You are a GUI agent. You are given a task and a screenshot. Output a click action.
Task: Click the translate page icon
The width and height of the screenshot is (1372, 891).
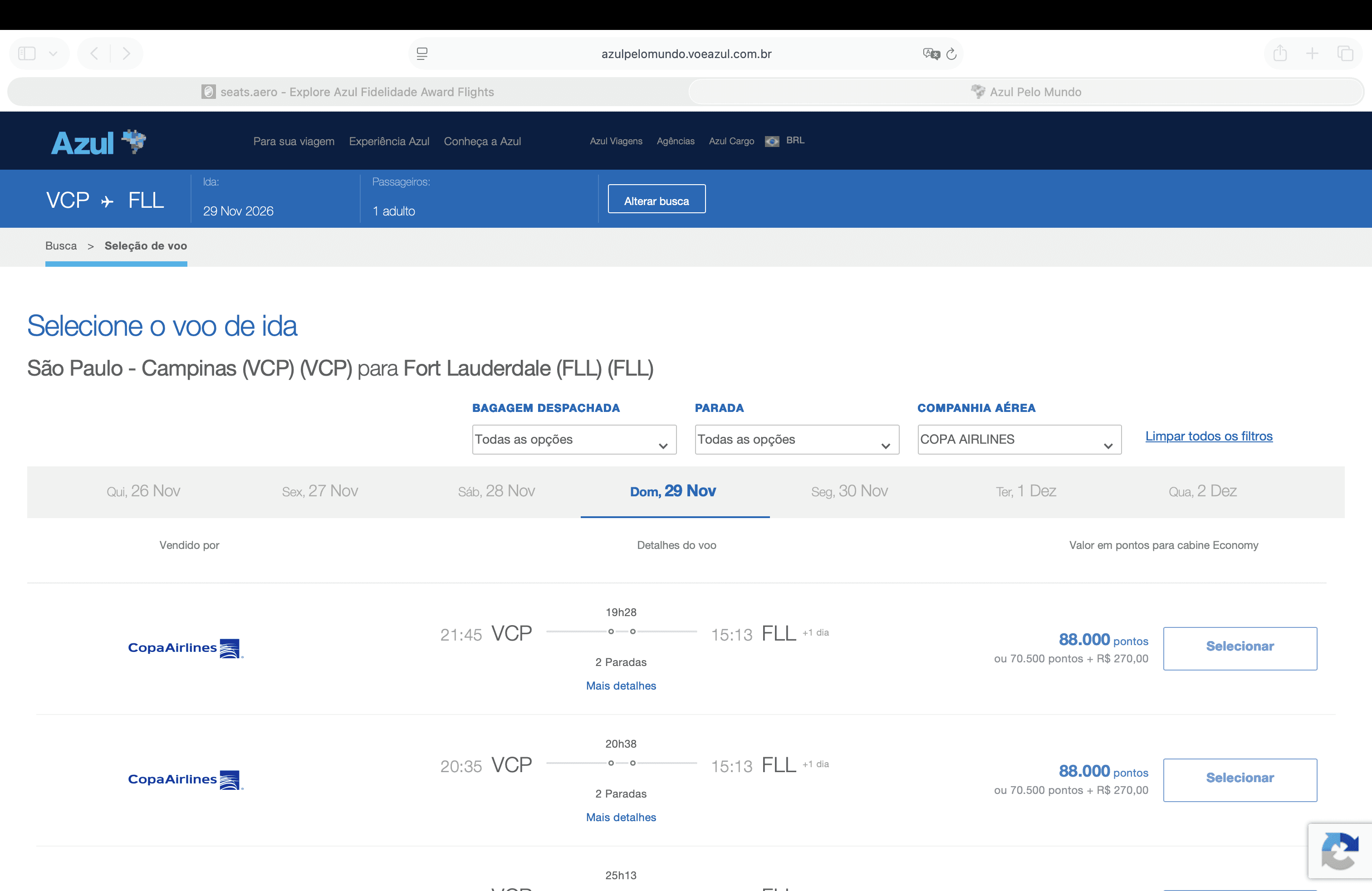click(931, 54)
